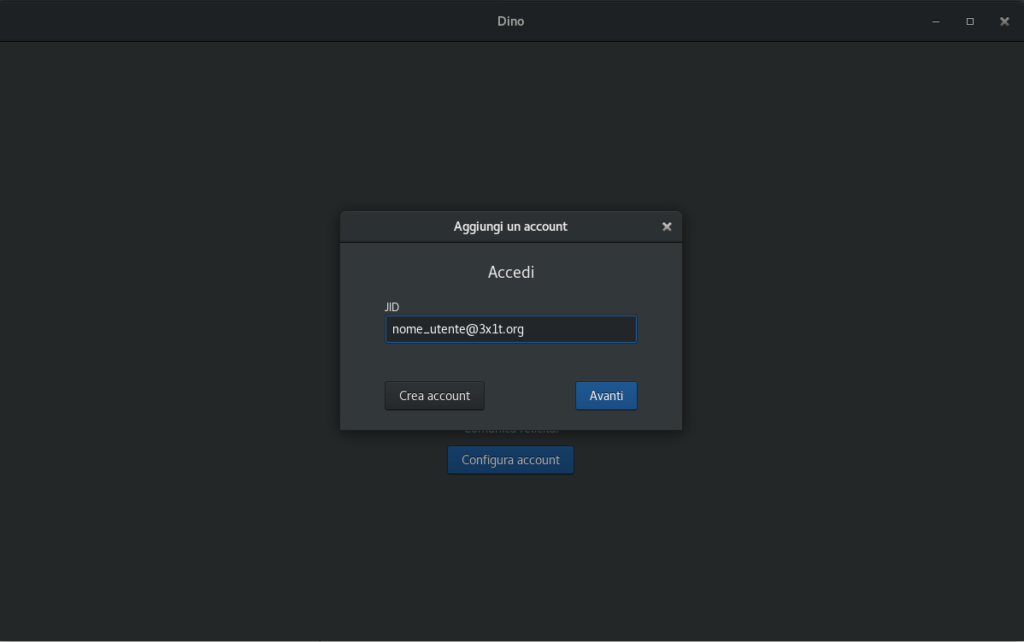This screenshot has height=642, width=1024.
Task: Close the Dino main window
Action: [x=1004, y=22]
